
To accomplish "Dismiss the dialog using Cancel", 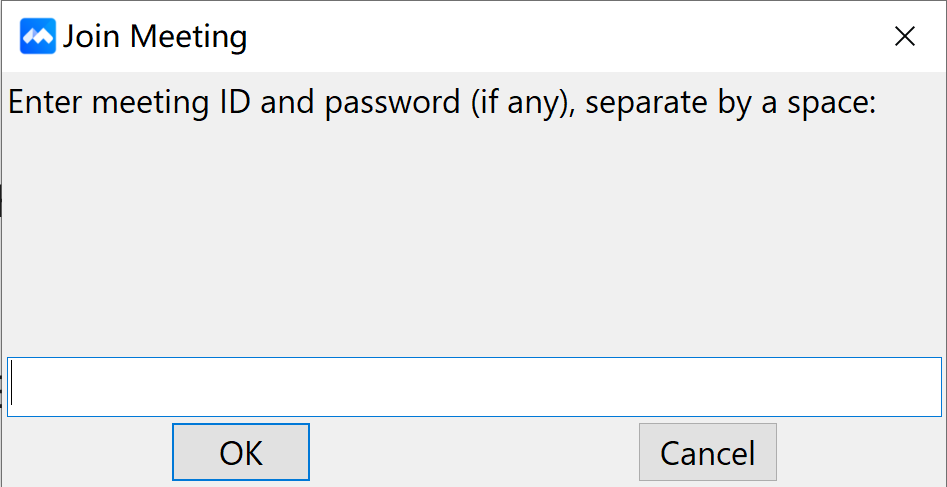I will point(707,452).
